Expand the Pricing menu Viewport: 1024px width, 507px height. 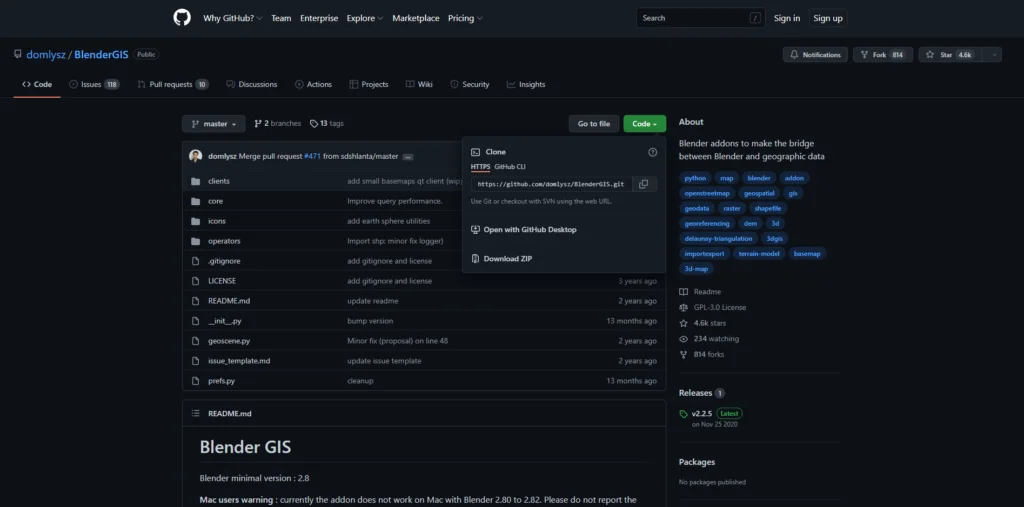pyautogui.click(x=465, y=18)
